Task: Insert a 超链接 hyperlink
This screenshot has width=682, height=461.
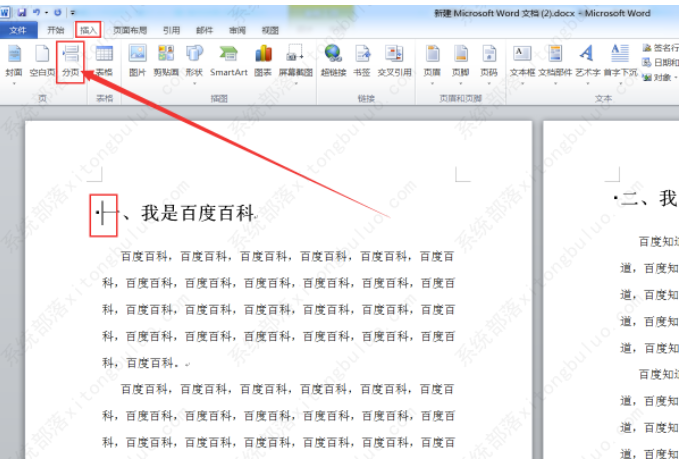Action: tap(334, 61)
